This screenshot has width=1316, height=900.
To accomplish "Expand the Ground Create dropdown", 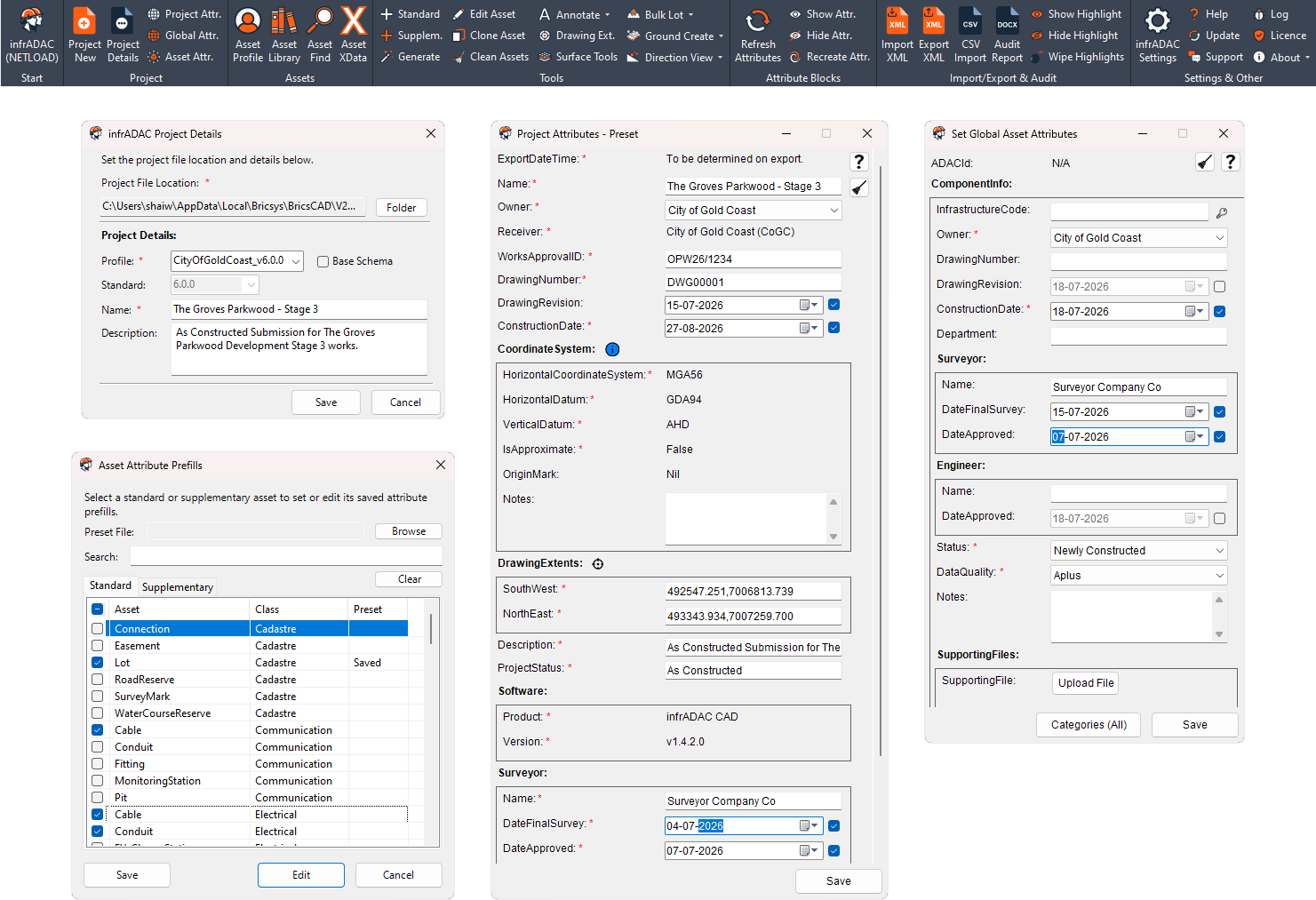I will pyautogui.click(x=675, y=36).
